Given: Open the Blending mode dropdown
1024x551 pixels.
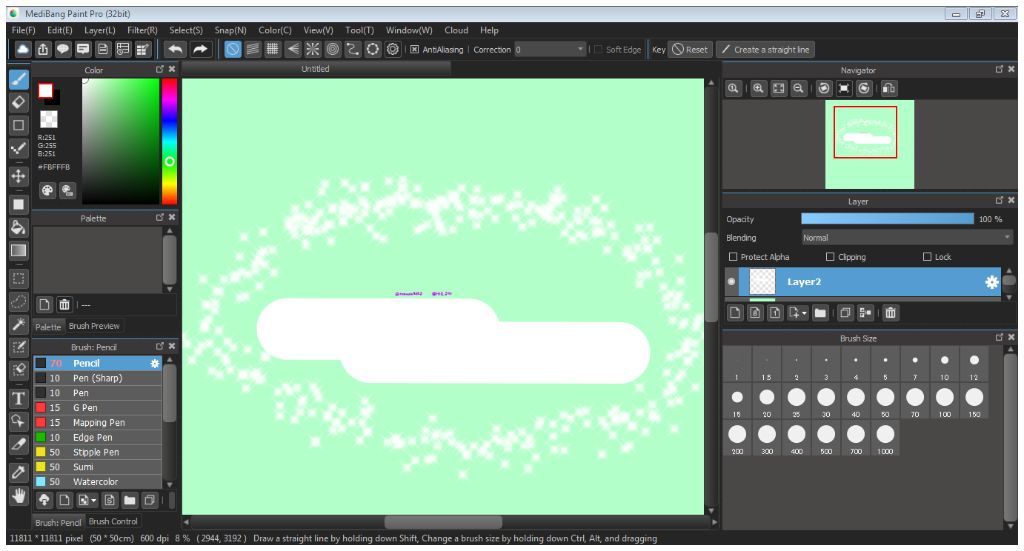Looking at the screenshot, I should [x=907, y=238].
